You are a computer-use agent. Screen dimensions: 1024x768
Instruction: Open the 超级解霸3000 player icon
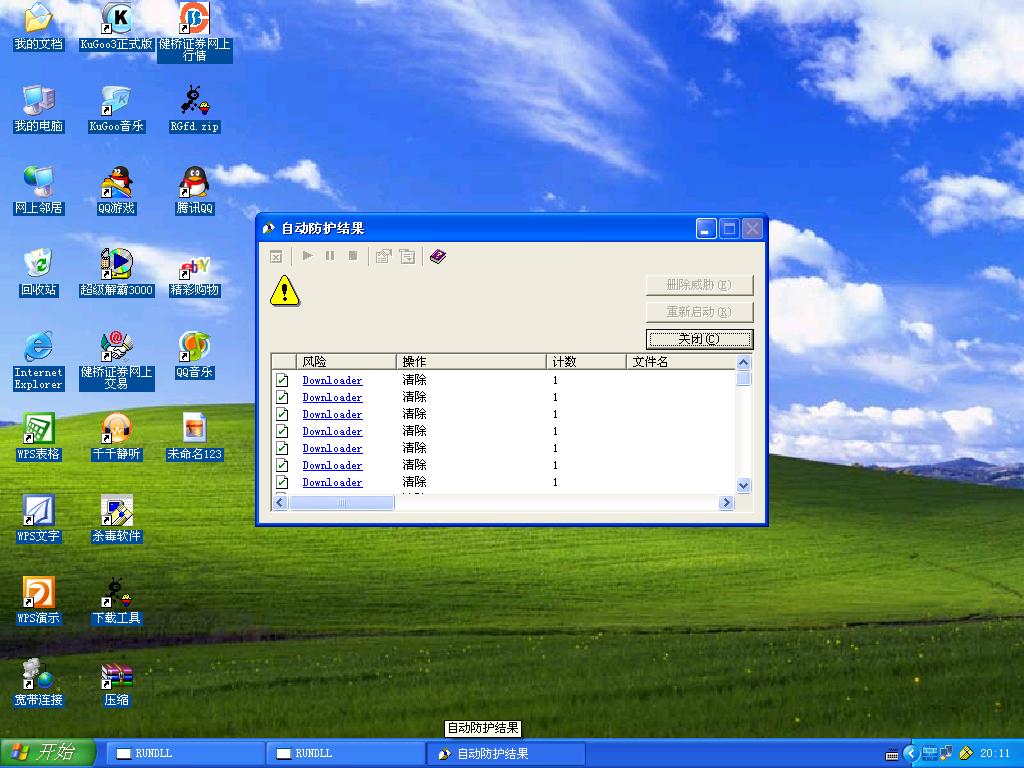tap(116, 264)
